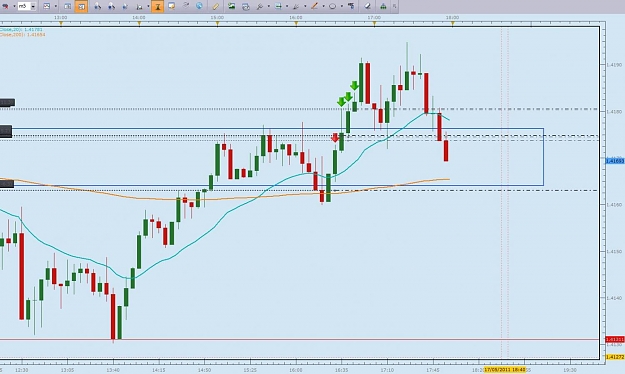Viewport: 625px width, 374px height.
Task: Click the red instrument icon in the toolbar
Action: pyautogui.click(x=5, y=6)
